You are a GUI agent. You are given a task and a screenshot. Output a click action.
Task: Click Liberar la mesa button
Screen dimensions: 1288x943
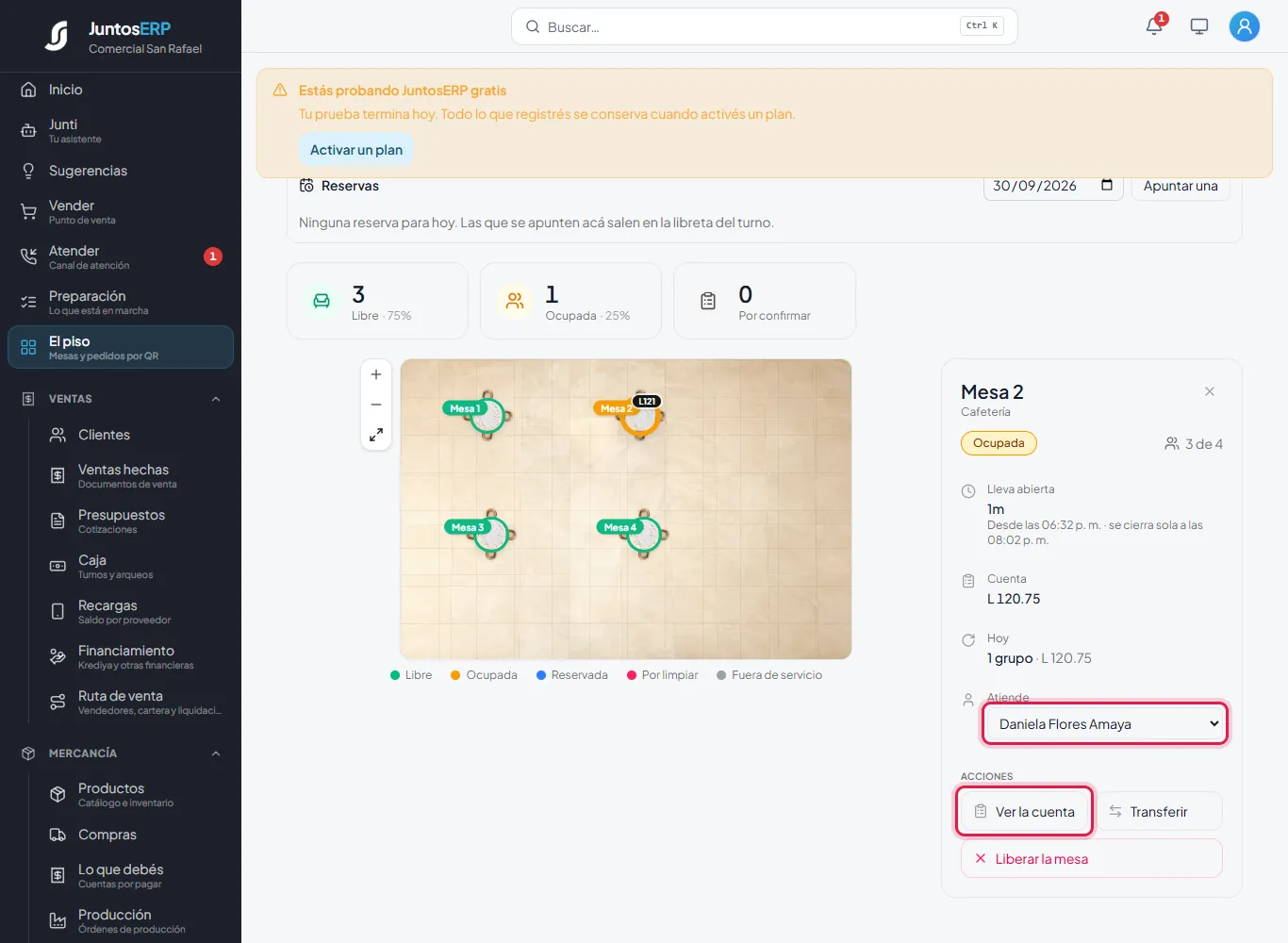[x=1092, y=858]
